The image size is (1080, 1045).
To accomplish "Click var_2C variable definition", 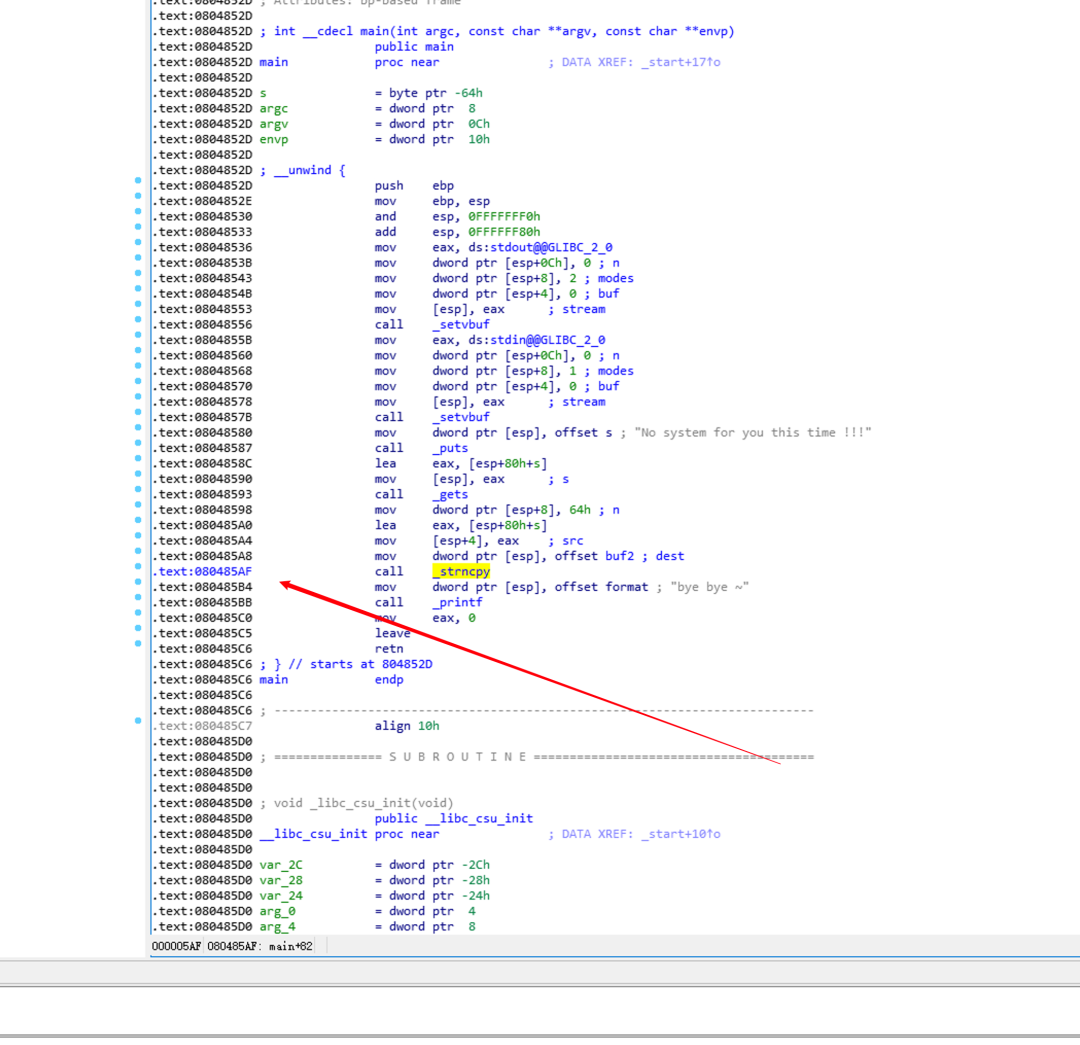I will (x=375, y=865).
